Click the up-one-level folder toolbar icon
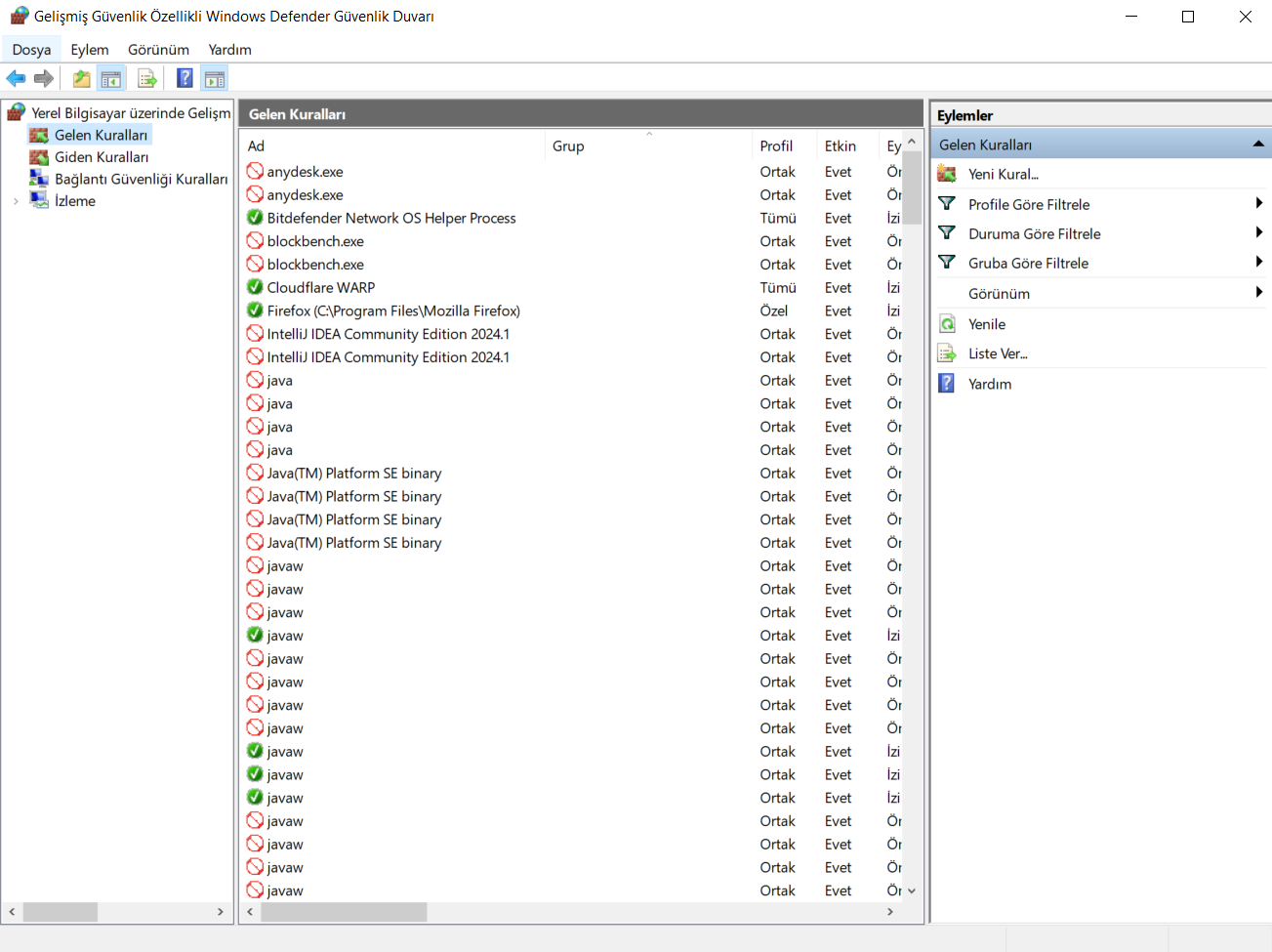1272x952 pixels. tap(82, 79)
